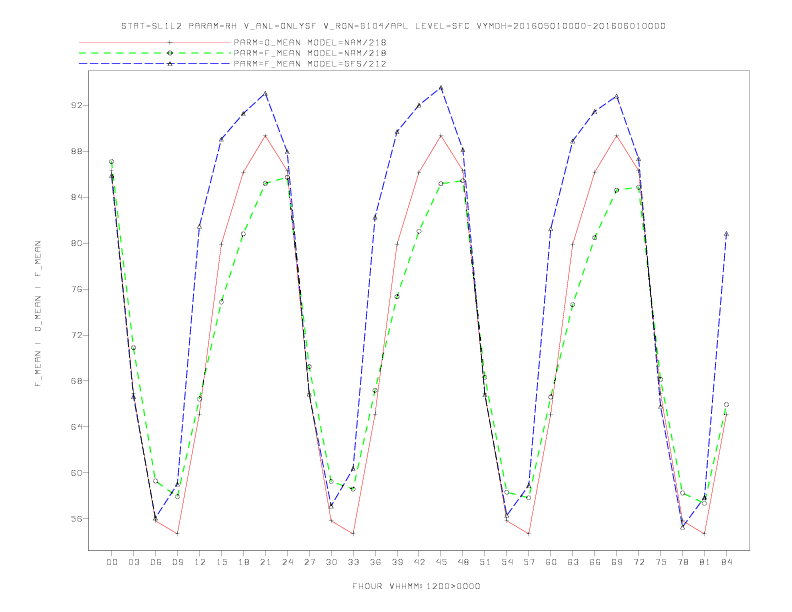Click x-axis tick label 18
The height and width of the screenshot is (612, 792).
(x=243, y=562)
